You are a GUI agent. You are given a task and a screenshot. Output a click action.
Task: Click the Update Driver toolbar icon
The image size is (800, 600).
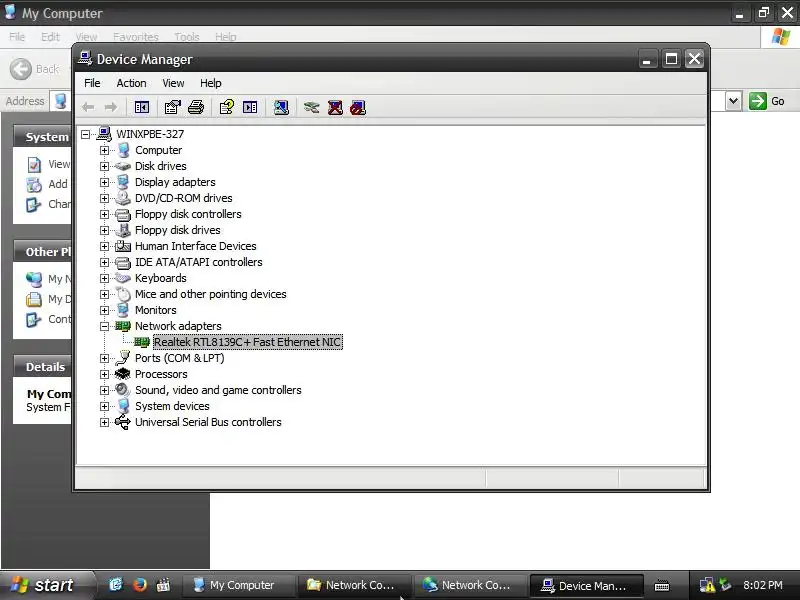pyautogui.click(x=311, y=107)
